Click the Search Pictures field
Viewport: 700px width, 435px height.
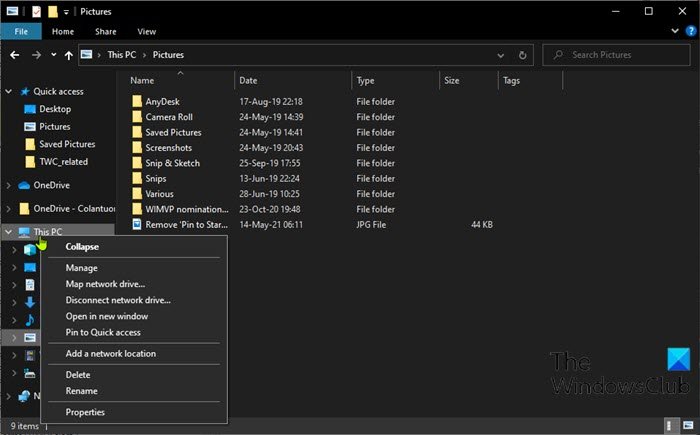click(616, 55)
